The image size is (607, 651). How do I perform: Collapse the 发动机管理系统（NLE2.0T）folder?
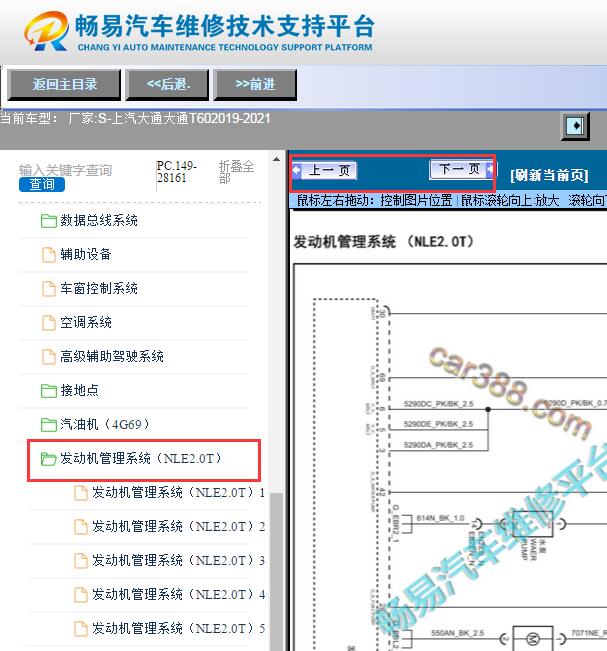coord(141,459)
